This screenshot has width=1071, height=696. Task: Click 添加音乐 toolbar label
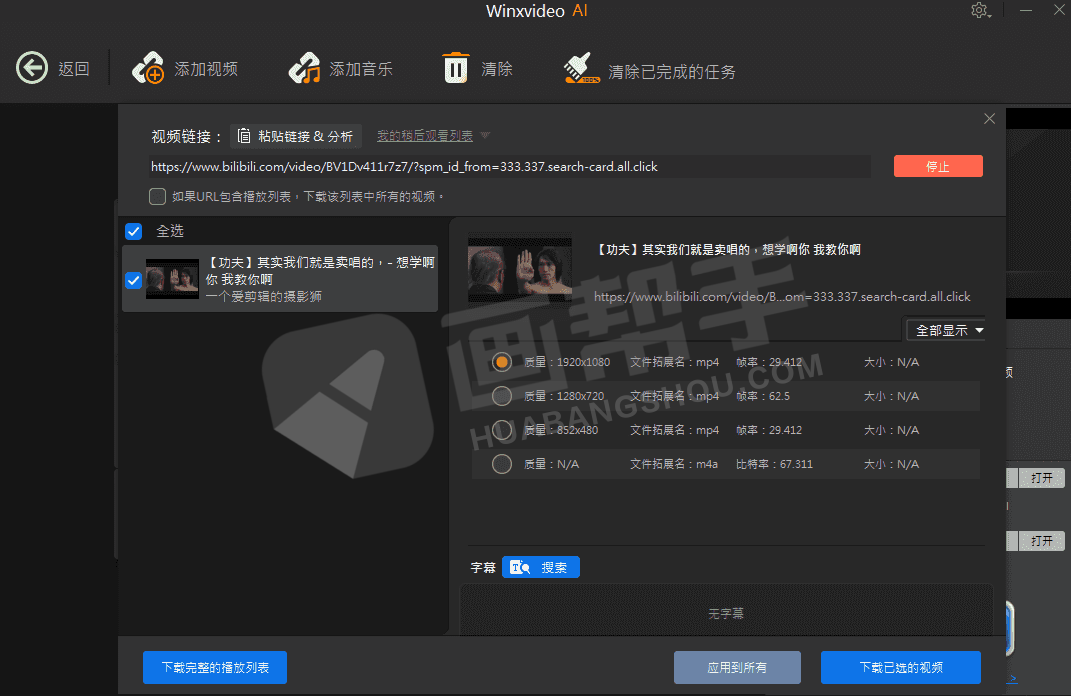[x=361, y=69]
